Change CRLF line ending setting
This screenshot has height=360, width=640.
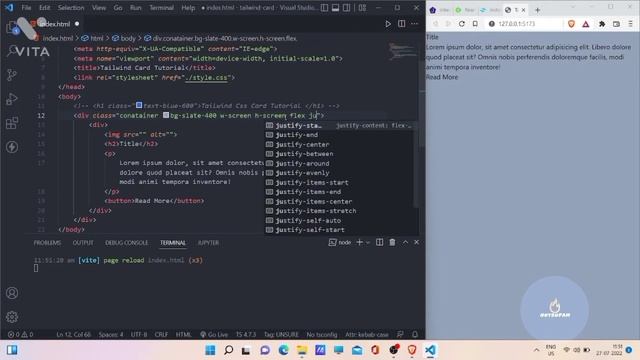coord(161,335)
